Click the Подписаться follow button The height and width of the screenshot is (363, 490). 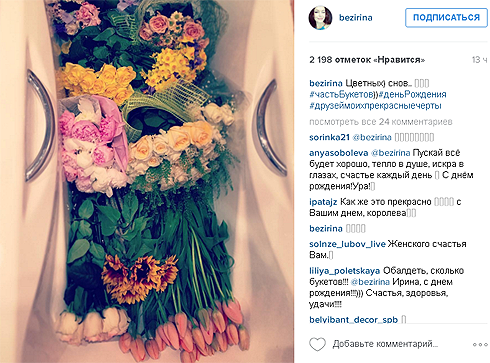[446, 18]
